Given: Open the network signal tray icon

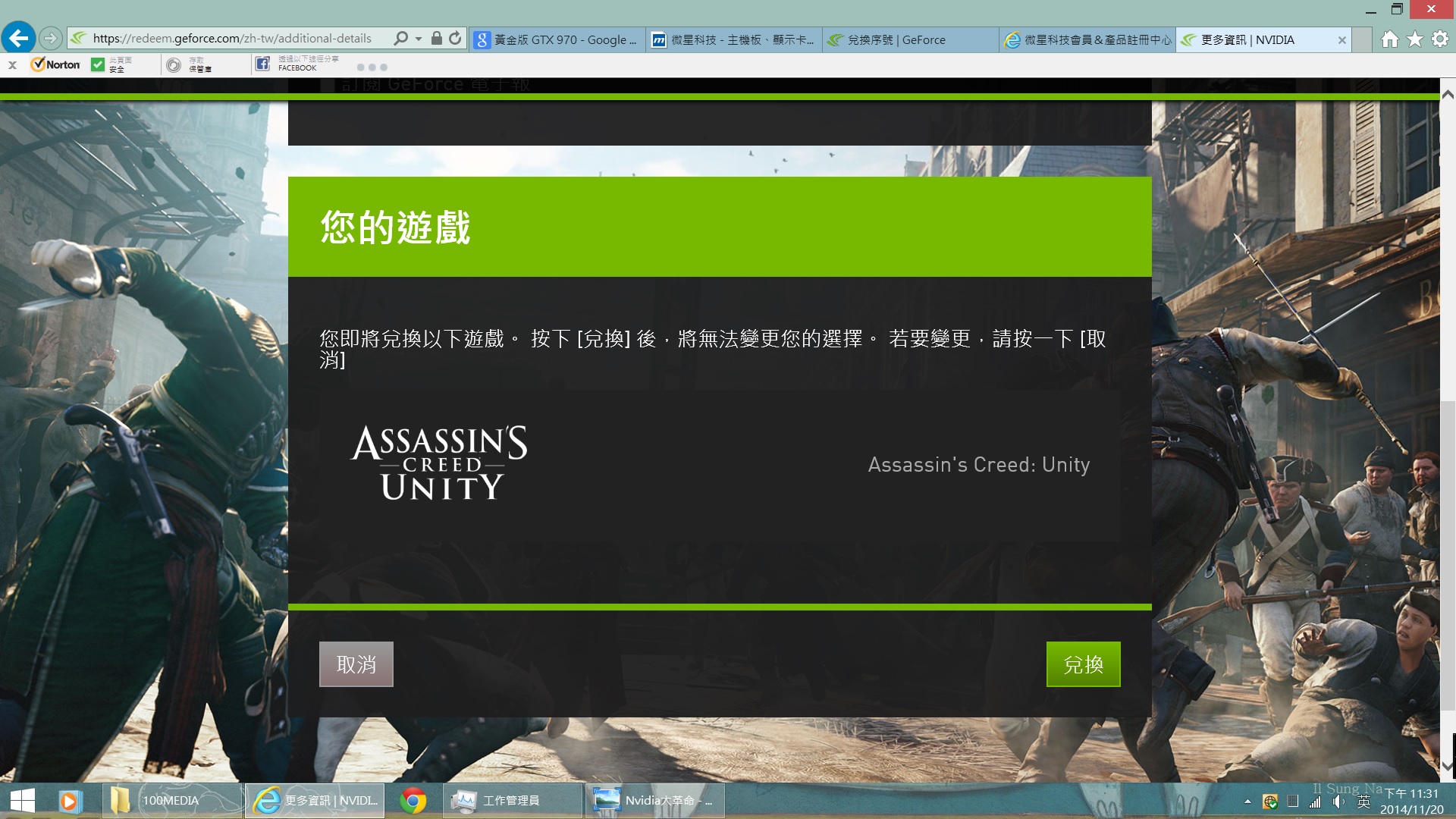Looking at the screenshot, I should [1315, 802].
